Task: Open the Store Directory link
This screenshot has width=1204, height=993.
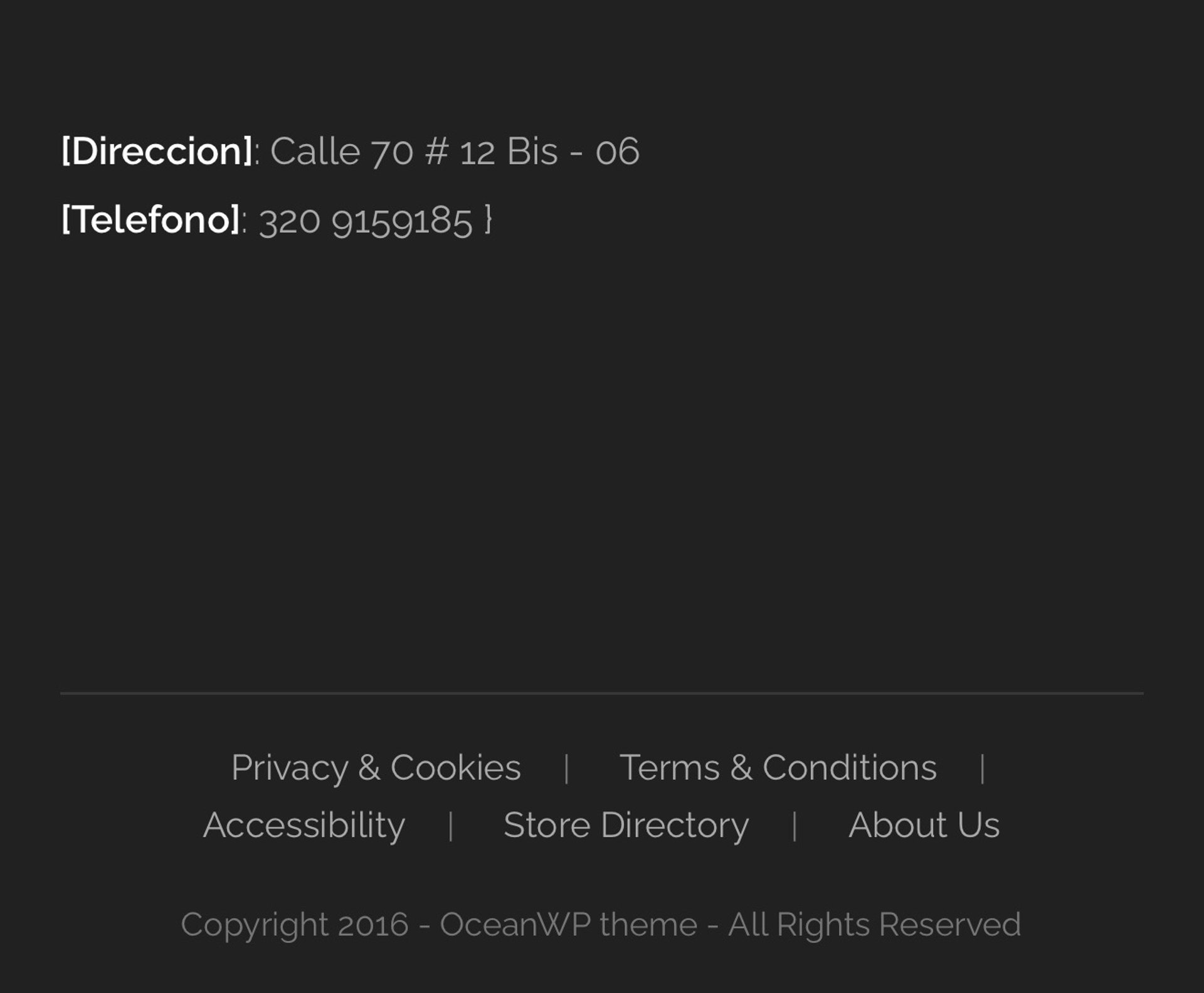Action: click(x=626, y=825)
